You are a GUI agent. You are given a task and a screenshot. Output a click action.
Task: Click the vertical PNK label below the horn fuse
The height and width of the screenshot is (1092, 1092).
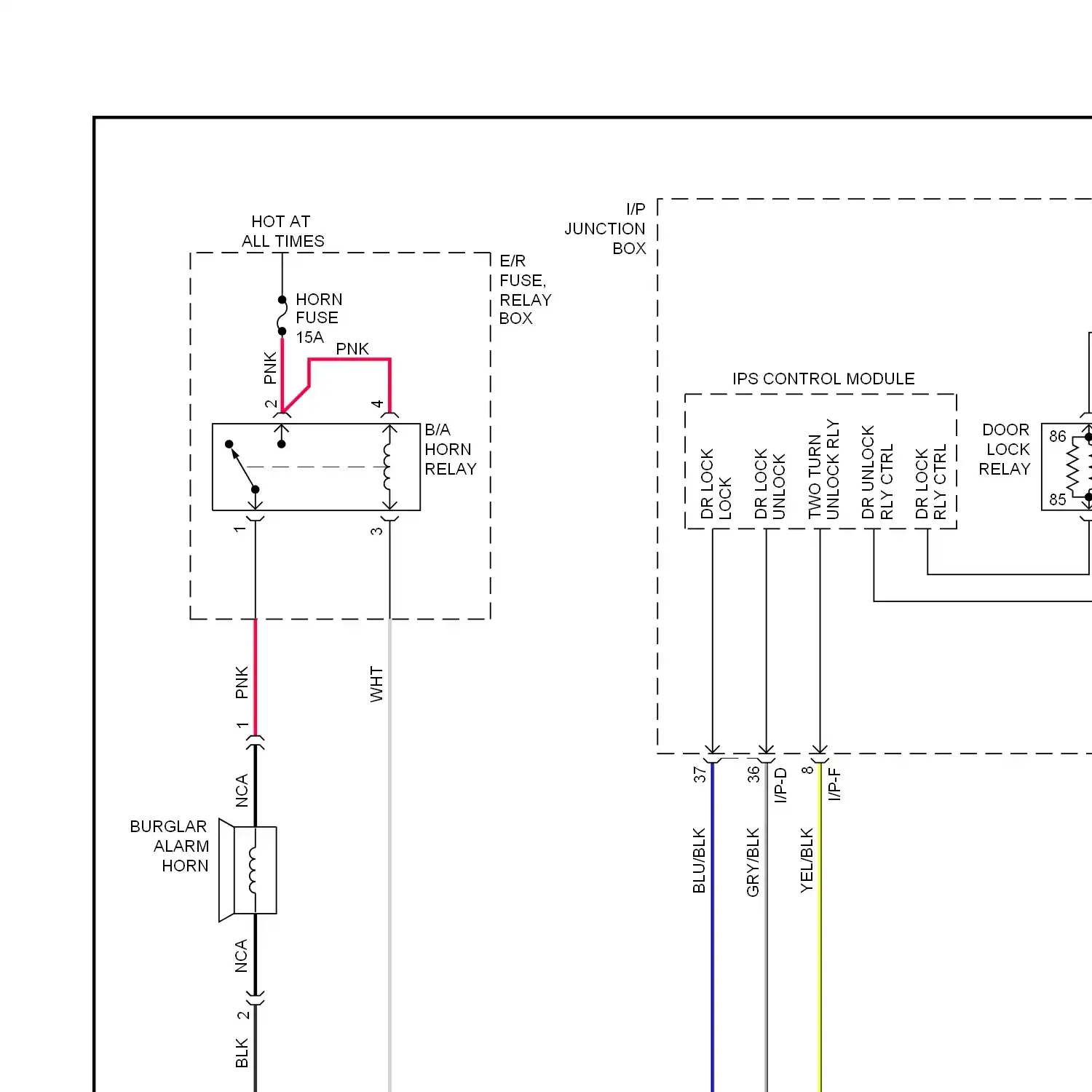point(270,368)
